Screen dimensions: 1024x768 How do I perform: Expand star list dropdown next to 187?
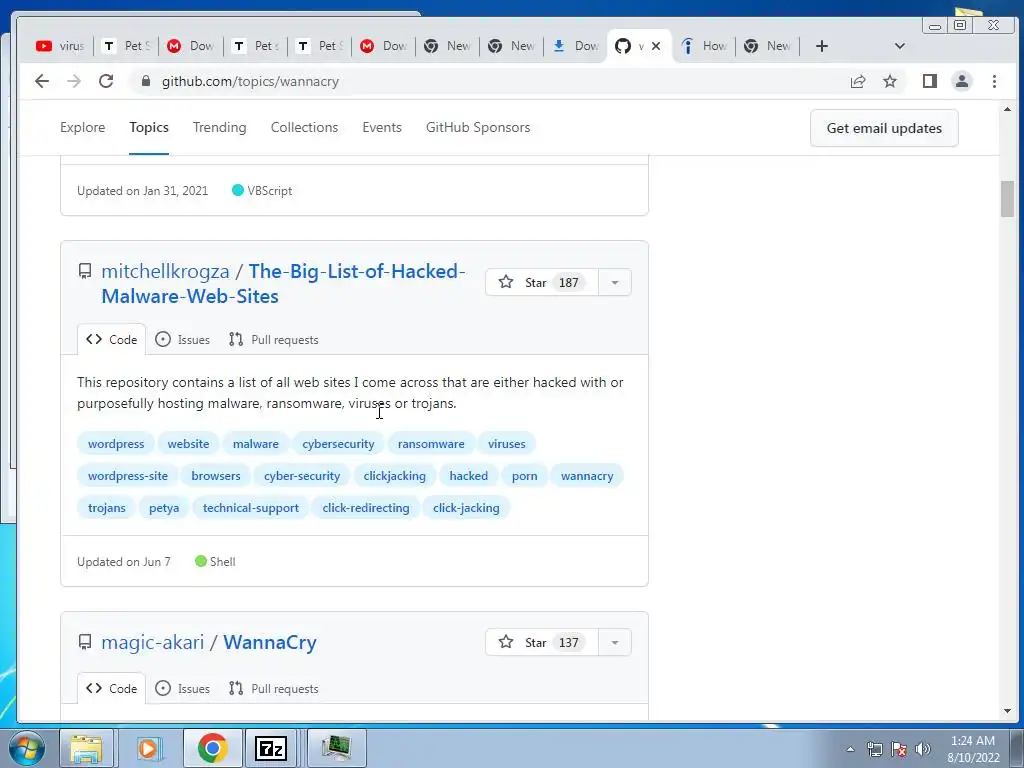[615, 282]
